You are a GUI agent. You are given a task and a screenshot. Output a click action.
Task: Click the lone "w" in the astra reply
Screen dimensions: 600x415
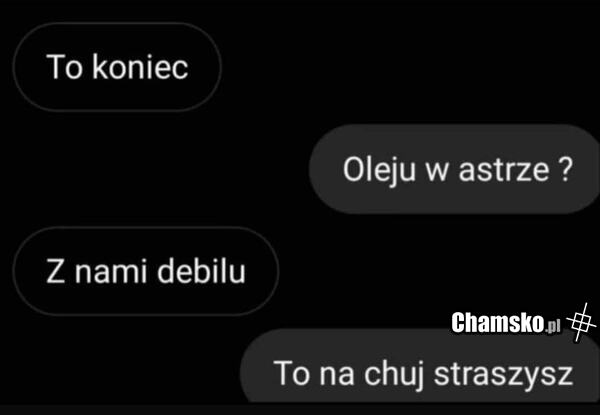tap(437, 173)
